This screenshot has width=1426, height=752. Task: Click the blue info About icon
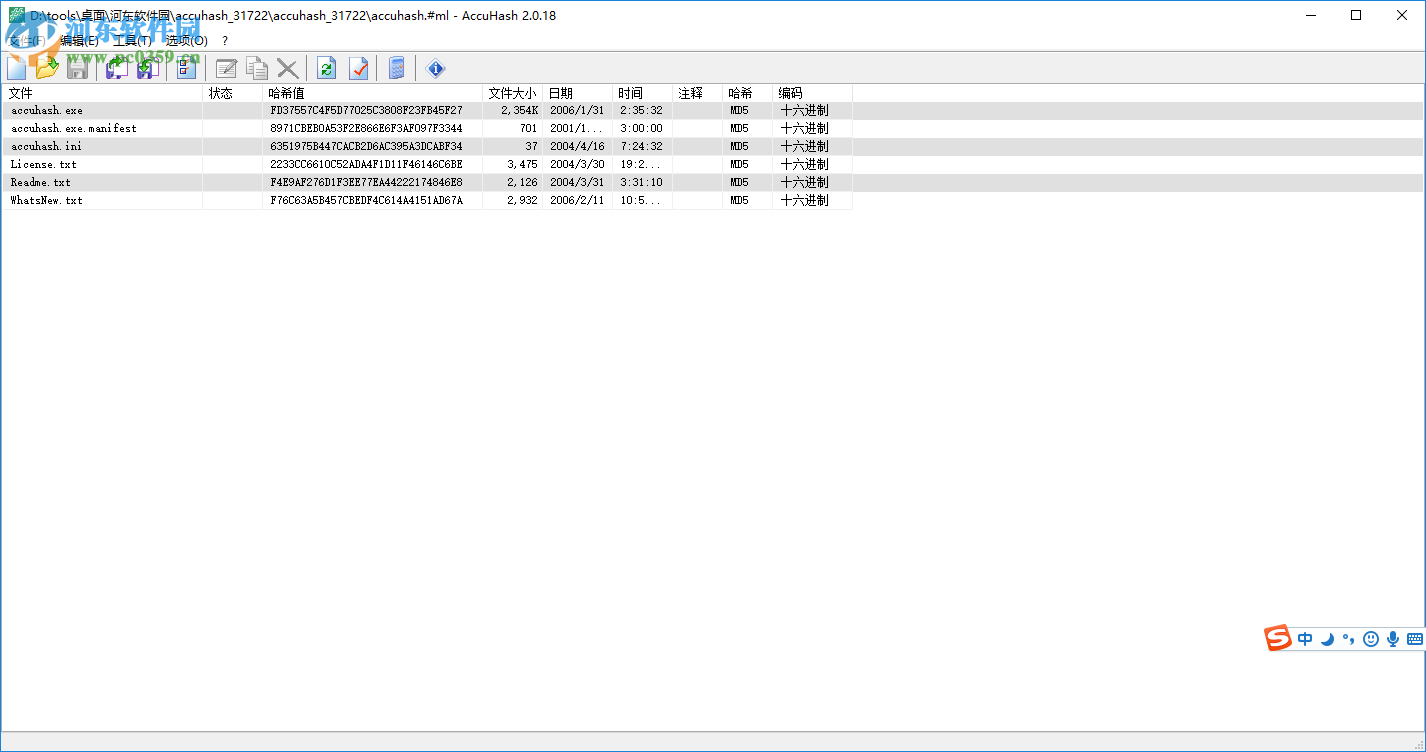coord(435,68)
